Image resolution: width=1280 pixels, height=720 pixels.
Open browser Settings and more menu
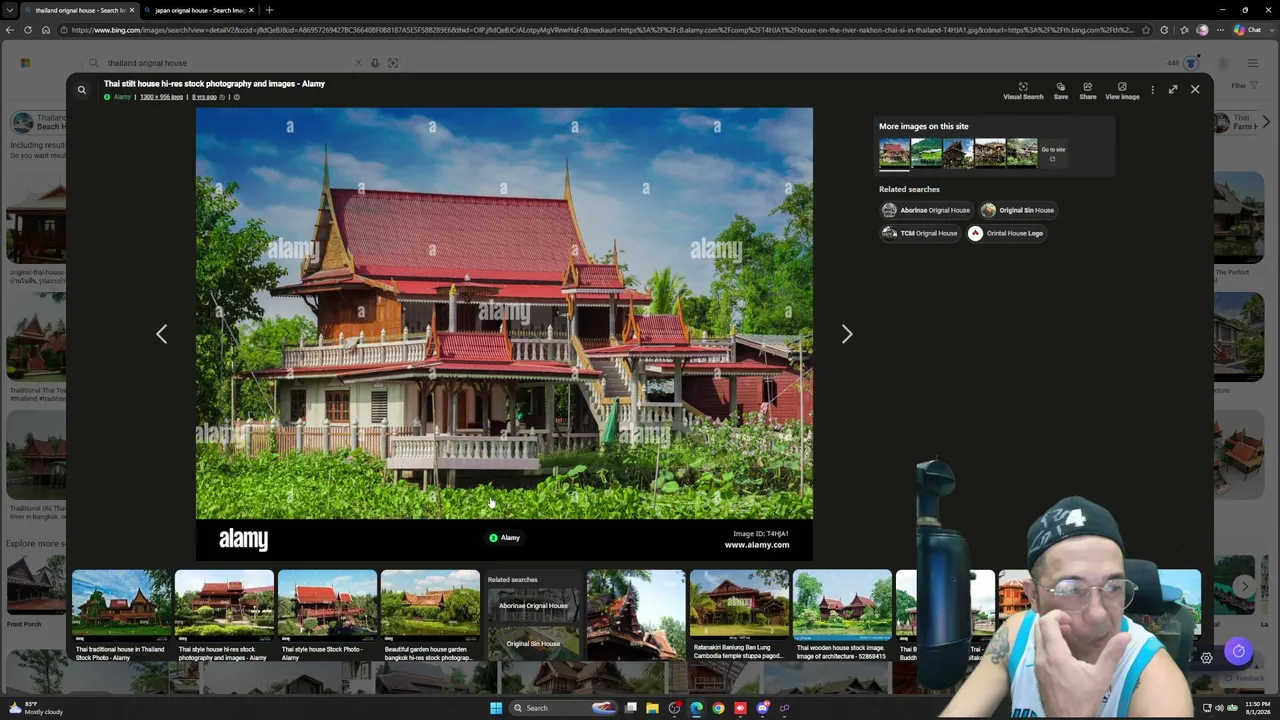(1221, 30)
